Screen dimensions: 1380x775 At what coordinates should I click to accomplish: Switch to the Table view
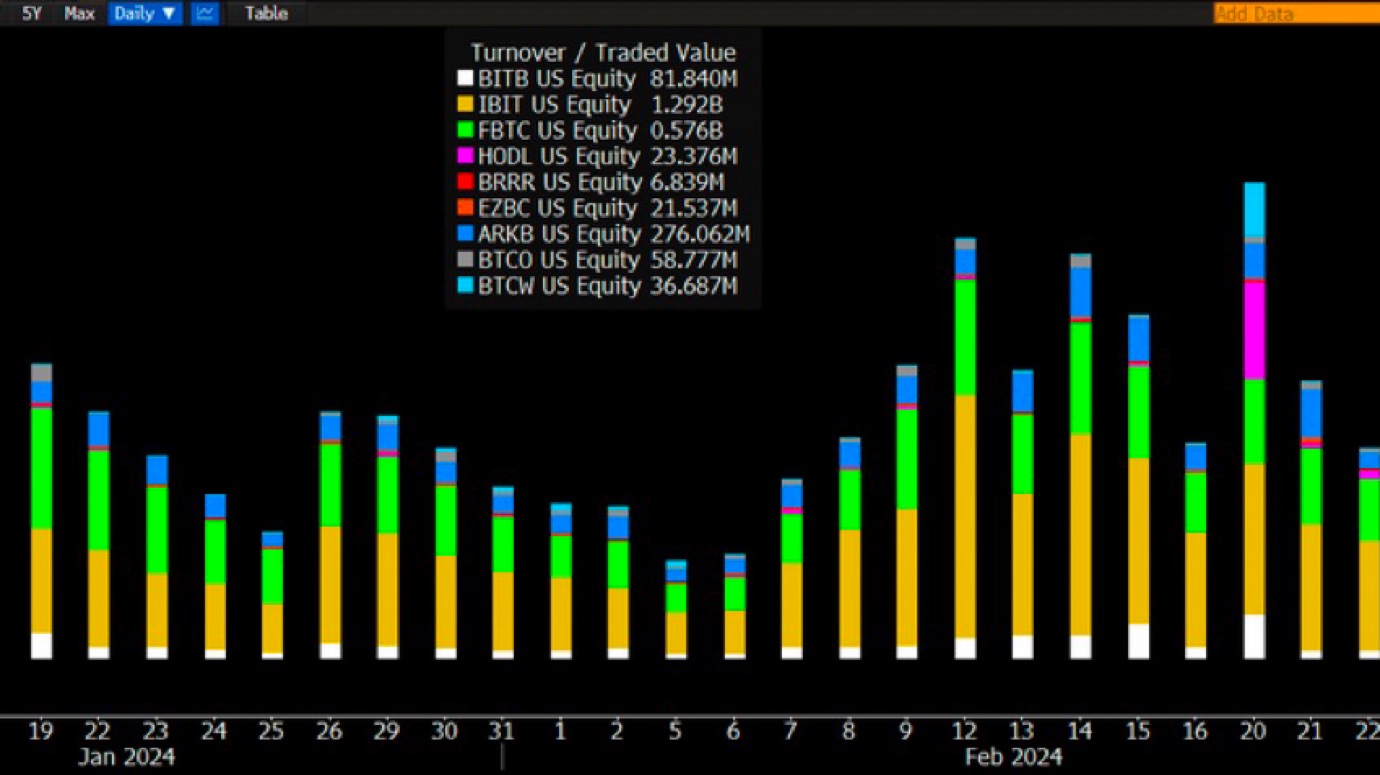pos(266,14)
